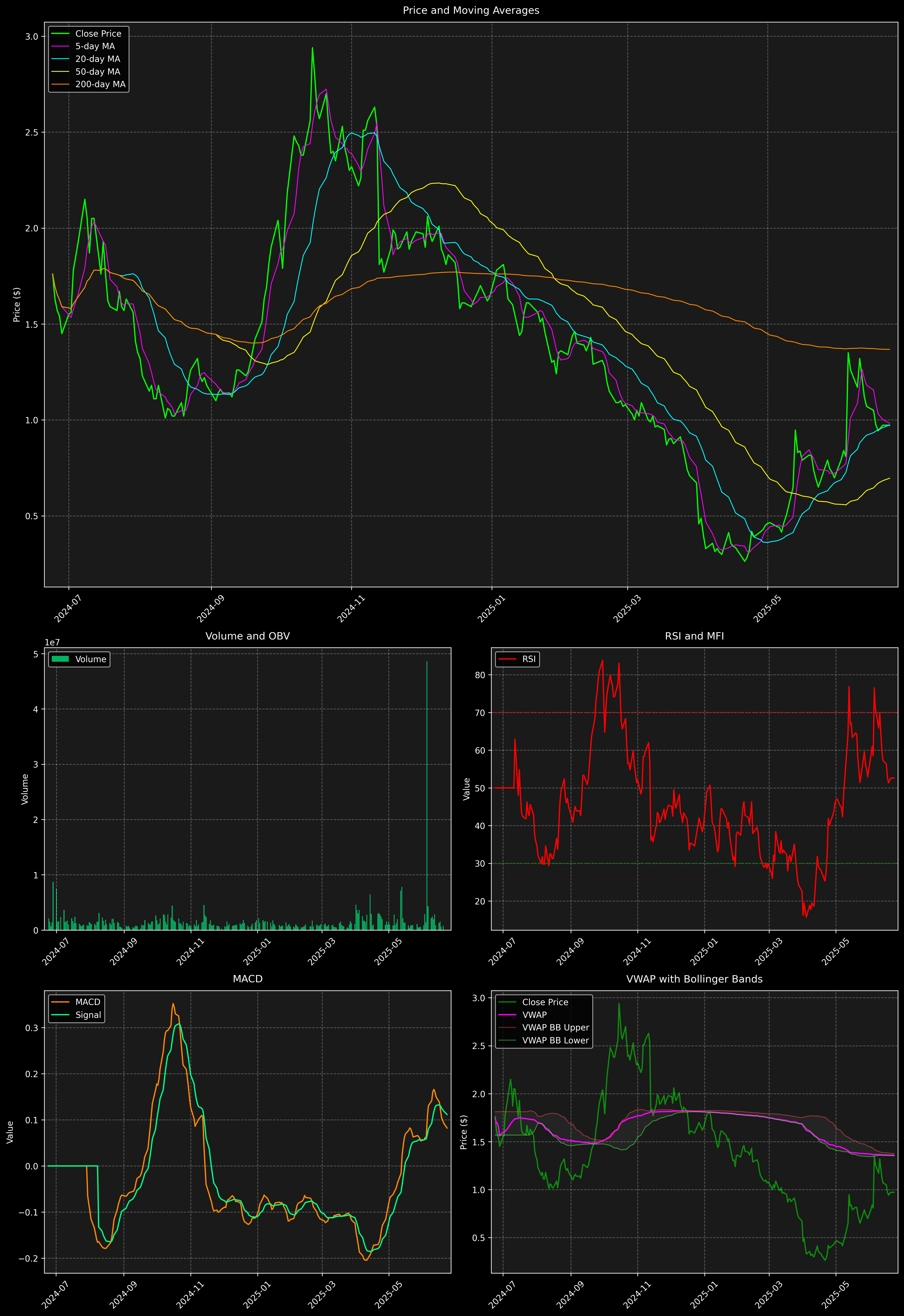Click the '0.3' y-tick on the MACD chart
904x1316 pixels.
click(32, 1028)
